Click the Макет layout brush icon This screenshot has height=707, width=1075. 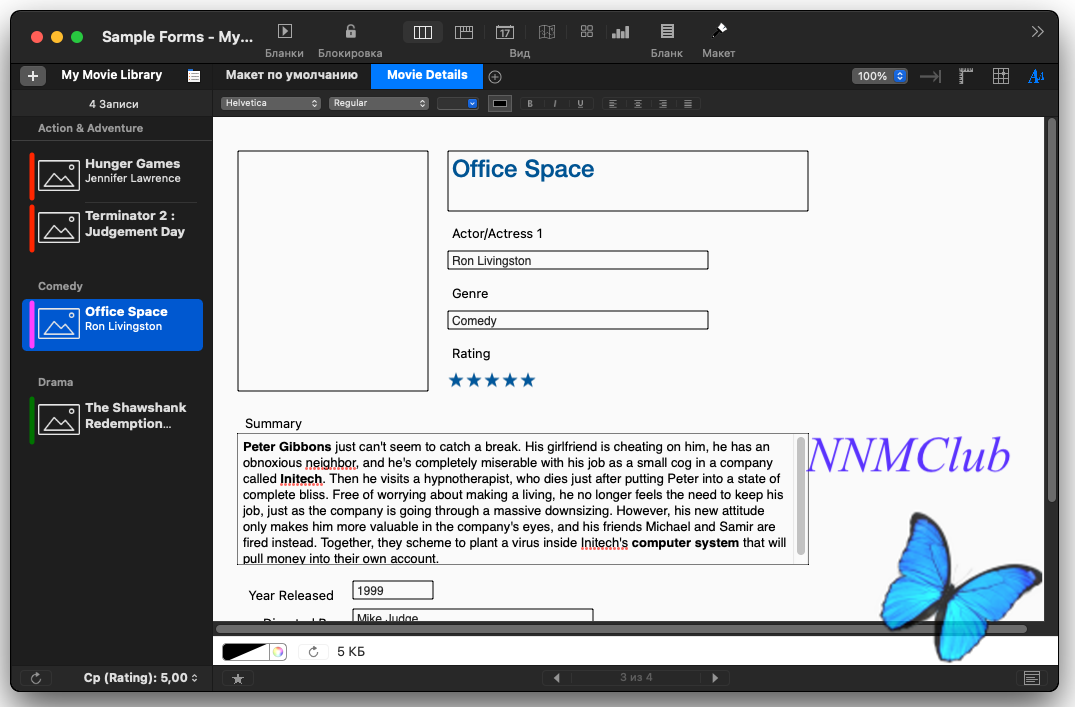(719, 32)
